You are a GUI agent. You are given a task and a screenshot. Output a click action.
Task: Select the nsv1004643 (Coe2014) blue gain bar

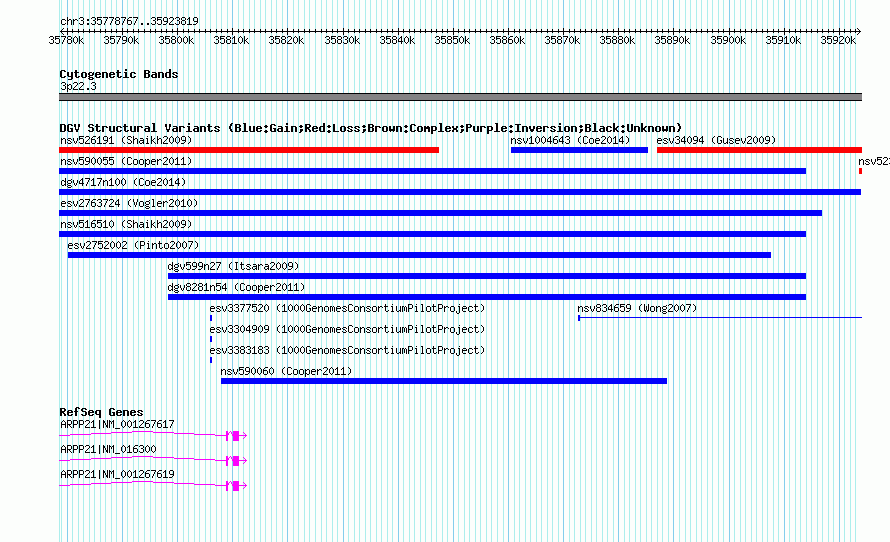click(579, 150)
